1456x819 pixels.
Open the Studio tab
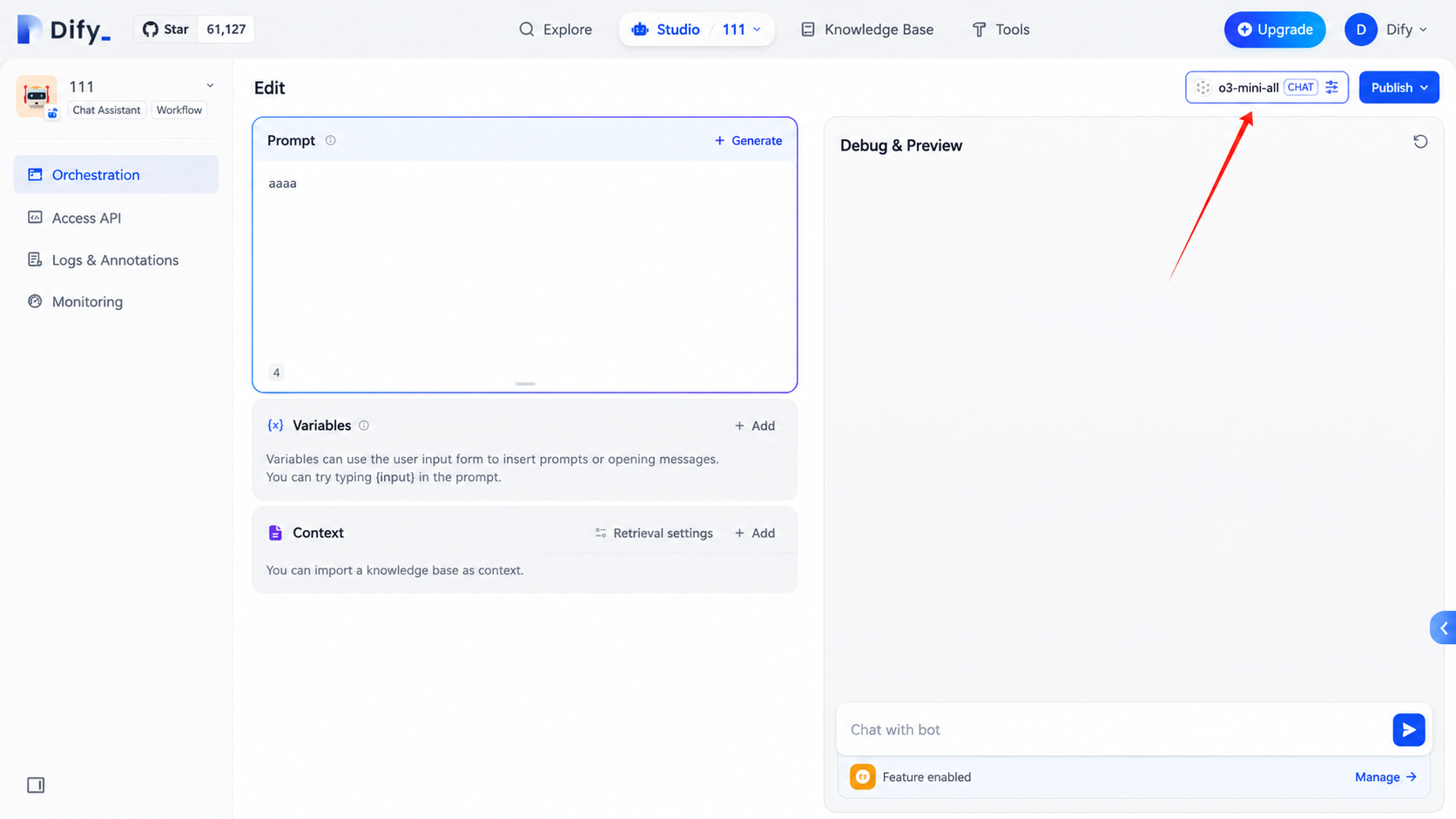(x=666, y=30)
